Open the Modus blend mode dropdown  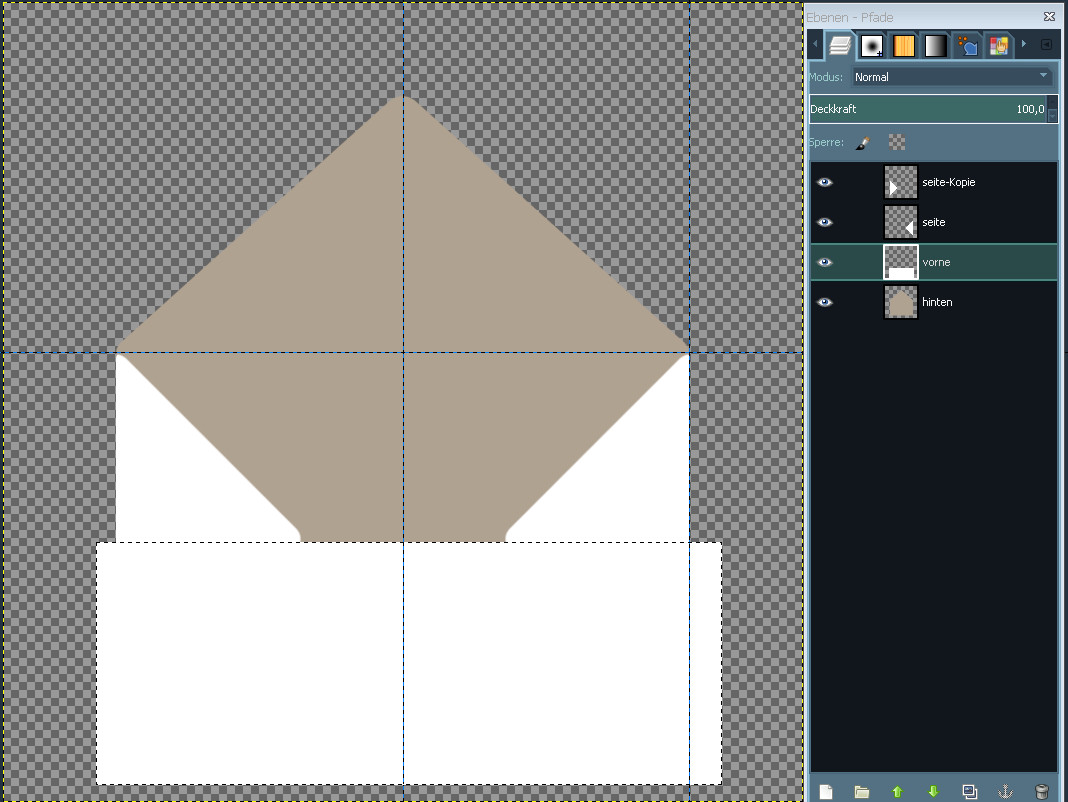coord(951,77)
